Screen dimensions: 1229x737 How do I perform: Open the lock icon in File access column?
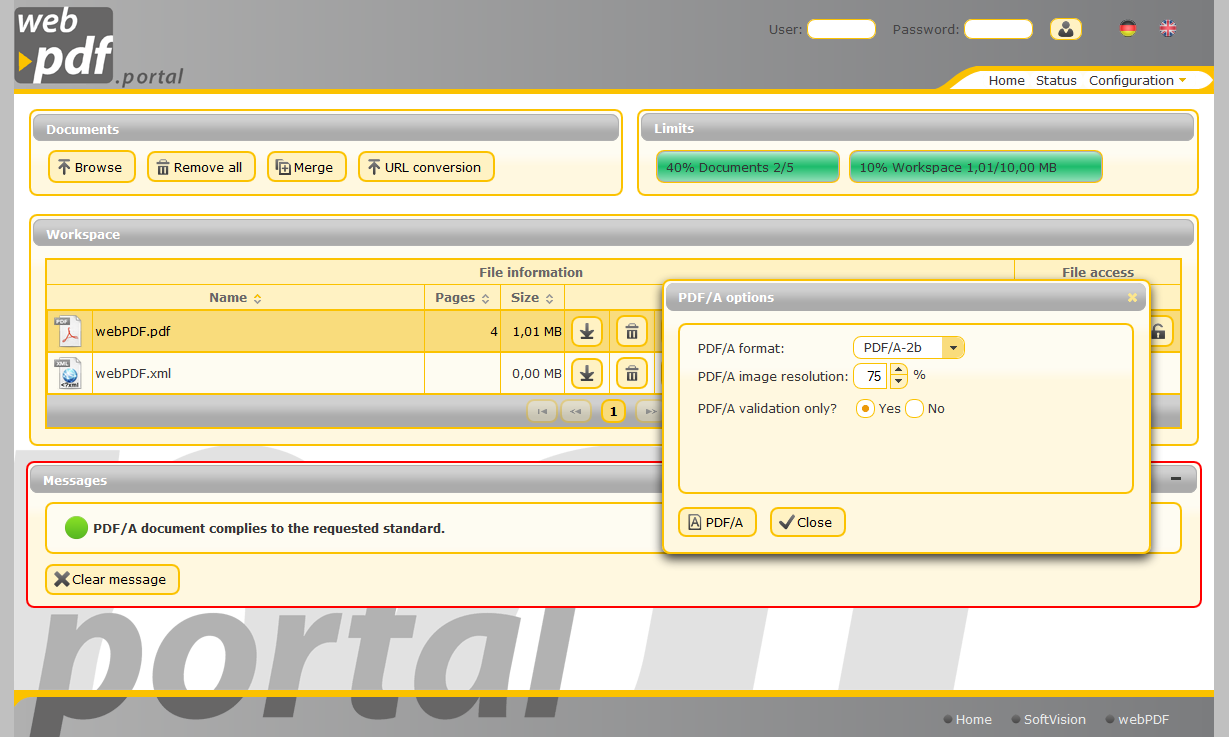tap(1158, 331)
